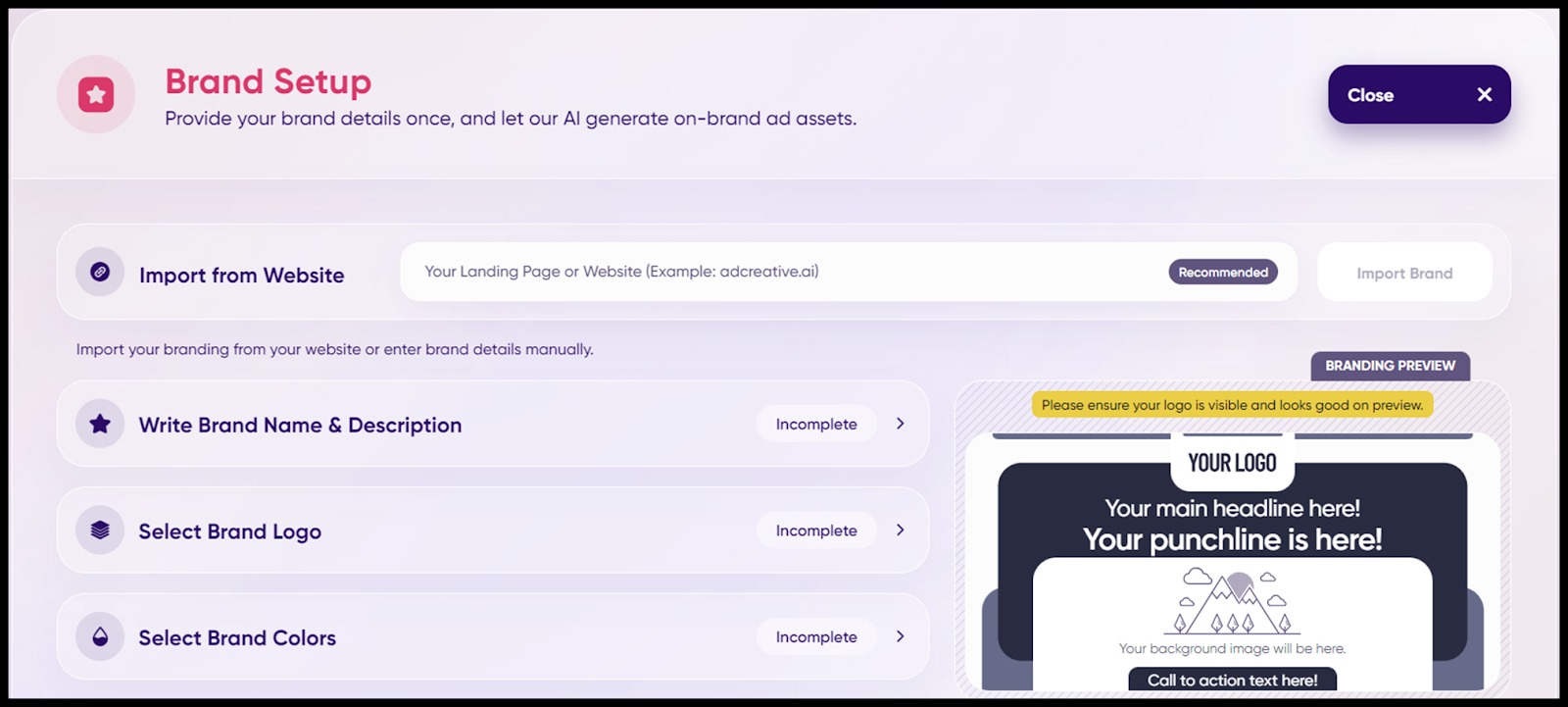
Task: Click the YOUR LOGO placeholder in preview
Action: [x=1232, y=463]
